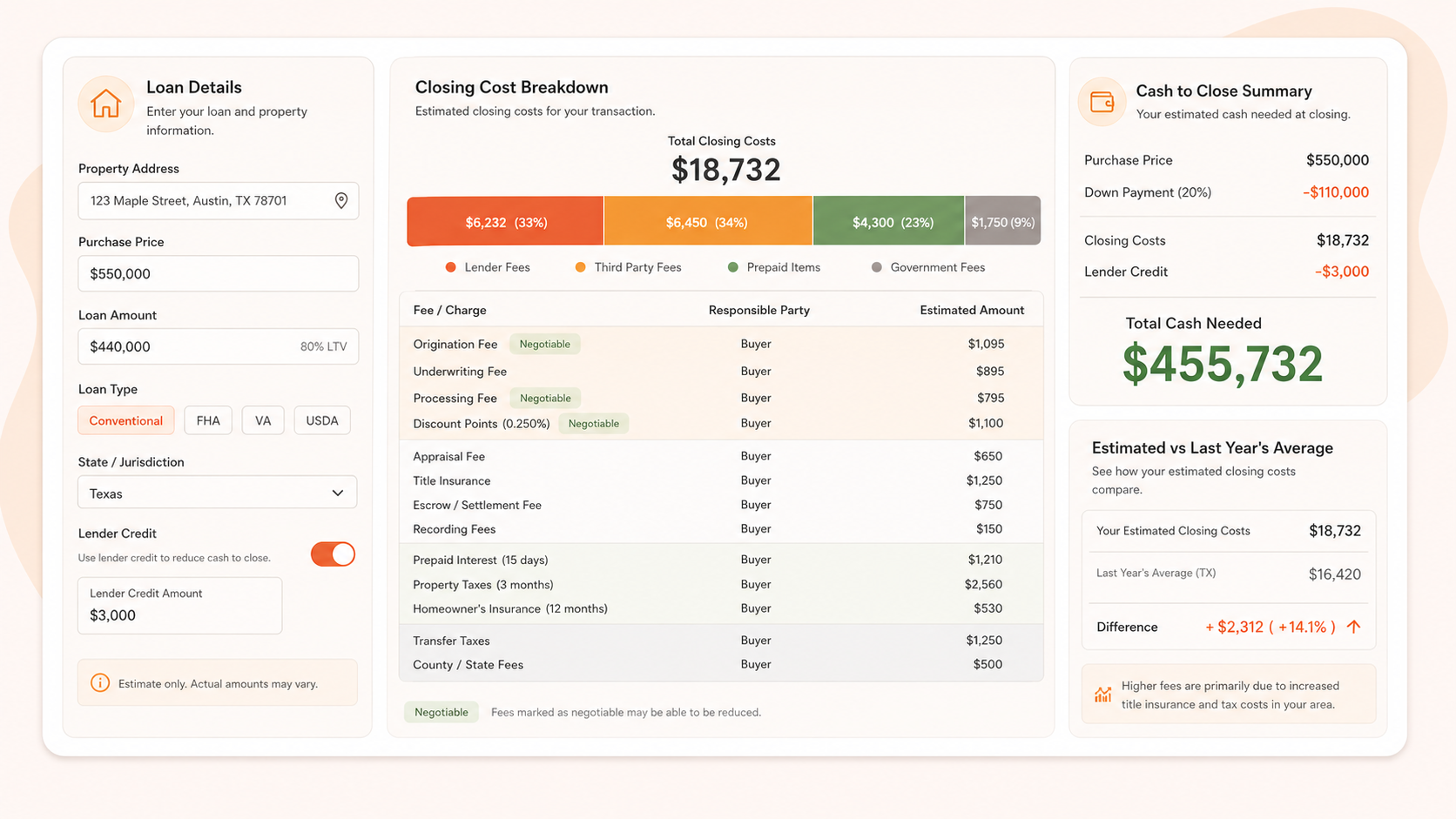Click the house icon beside Loan Details
Image resolution: width=1456 pixels, height=819 pixels.
(x=105, y=104)
